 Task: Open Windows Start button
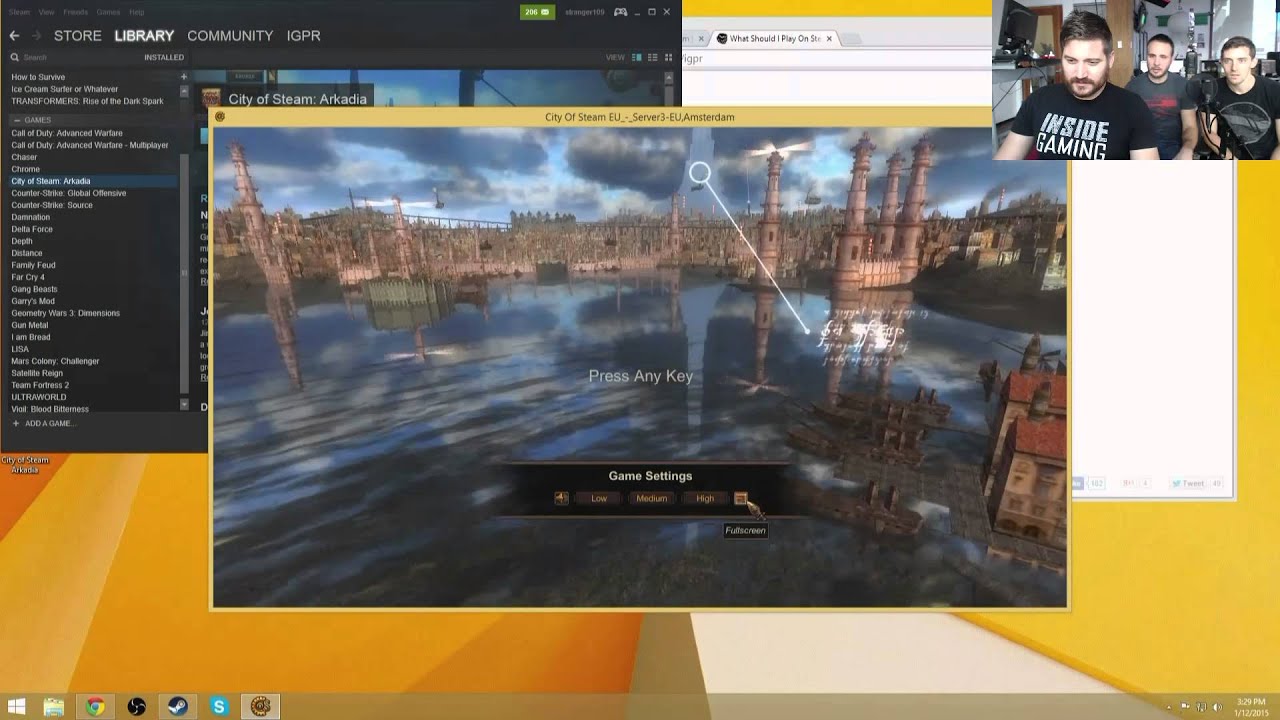tap(17, 707)
